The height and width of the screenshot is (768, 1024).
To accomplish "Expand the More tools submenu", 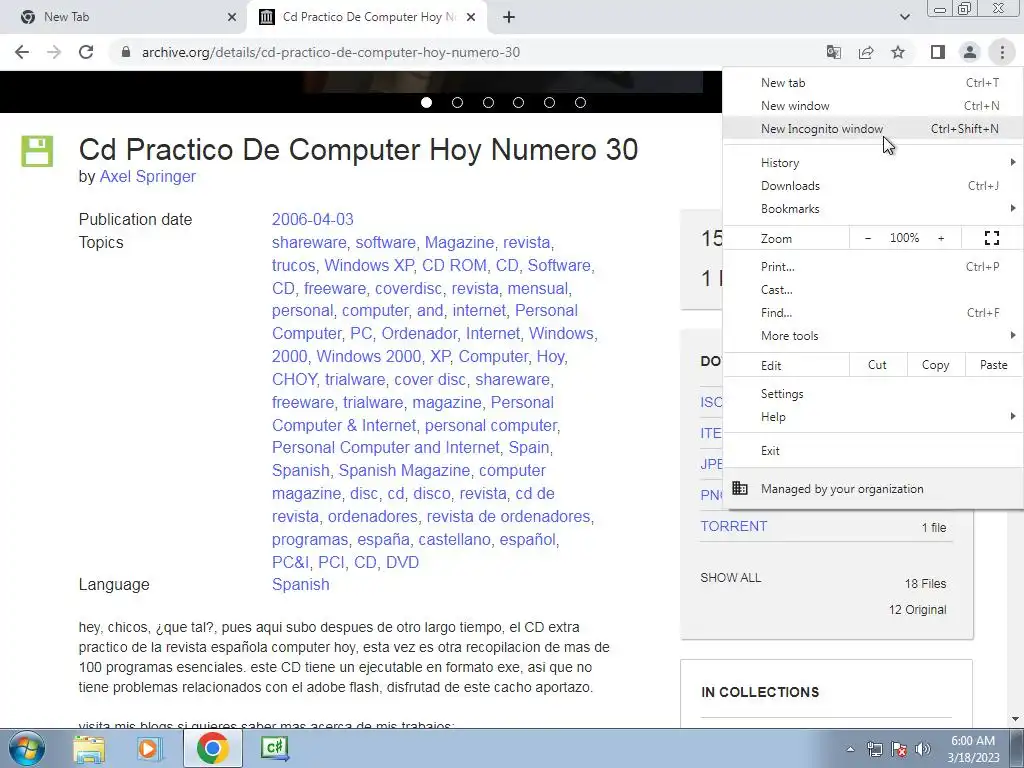I will point(872,336).
